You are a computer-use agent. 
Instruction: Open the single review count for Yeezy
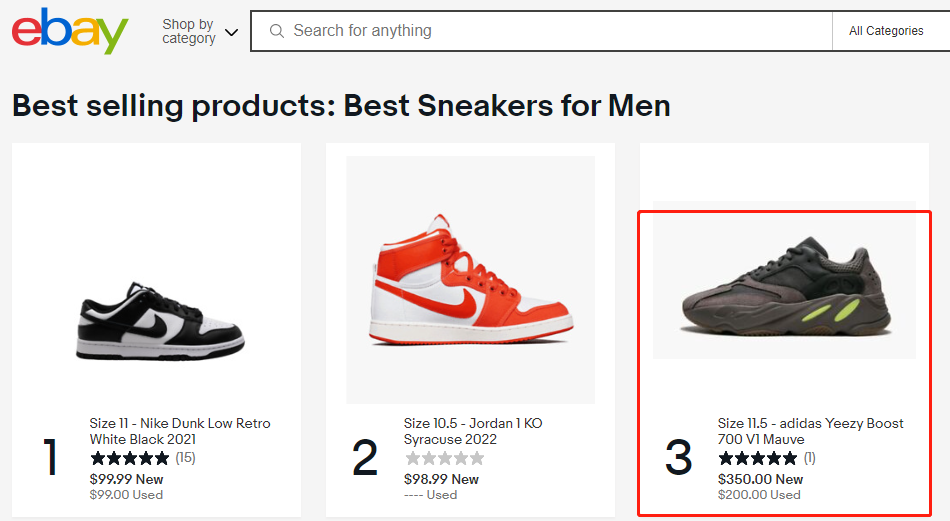(x=810, y=458)
